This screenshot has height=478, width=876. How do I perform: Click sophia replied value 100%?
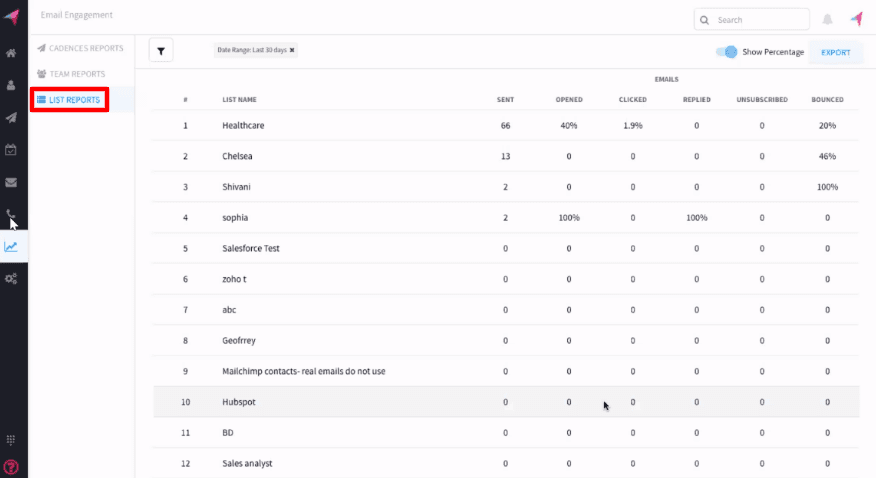pos(697,218)
